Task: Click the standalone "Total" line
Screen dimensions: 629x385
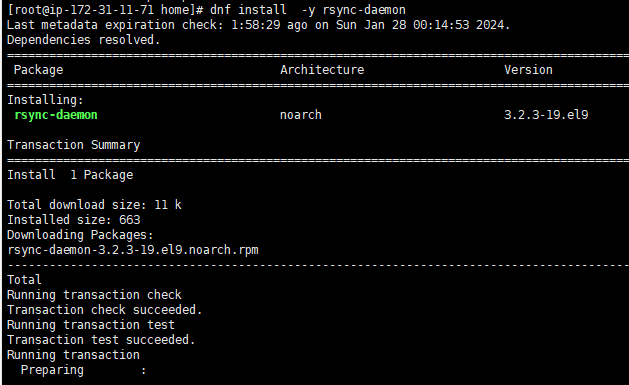Action: [24, 280]
